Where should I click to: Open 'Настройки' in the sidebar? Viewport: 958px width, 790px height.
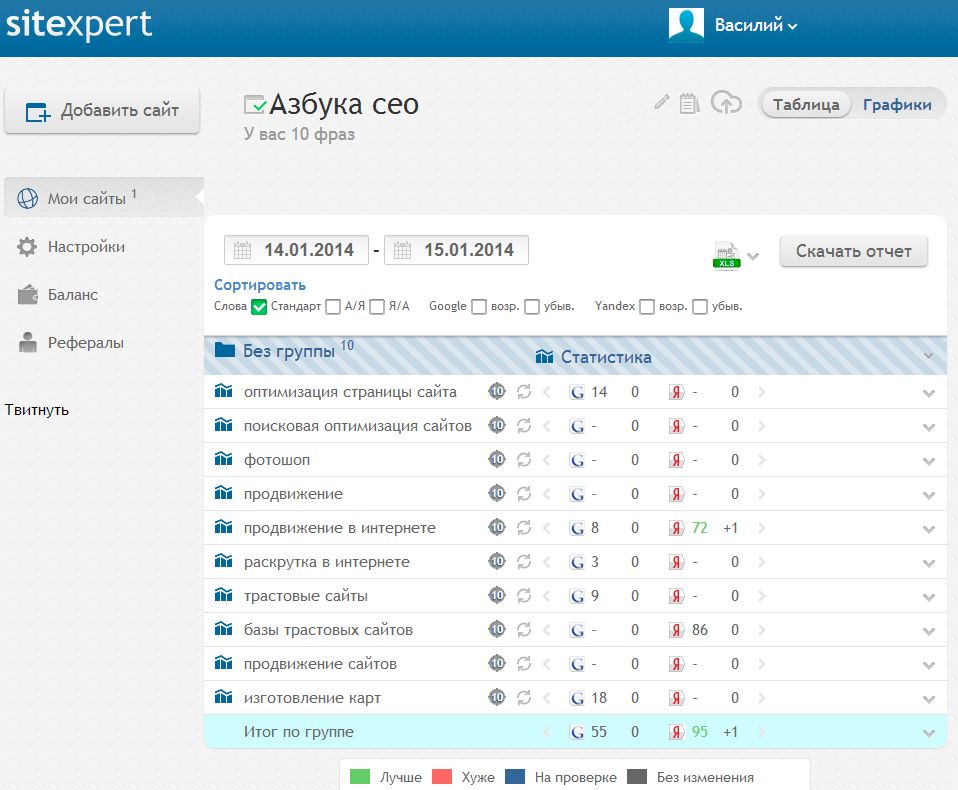(x=86, y=247)
